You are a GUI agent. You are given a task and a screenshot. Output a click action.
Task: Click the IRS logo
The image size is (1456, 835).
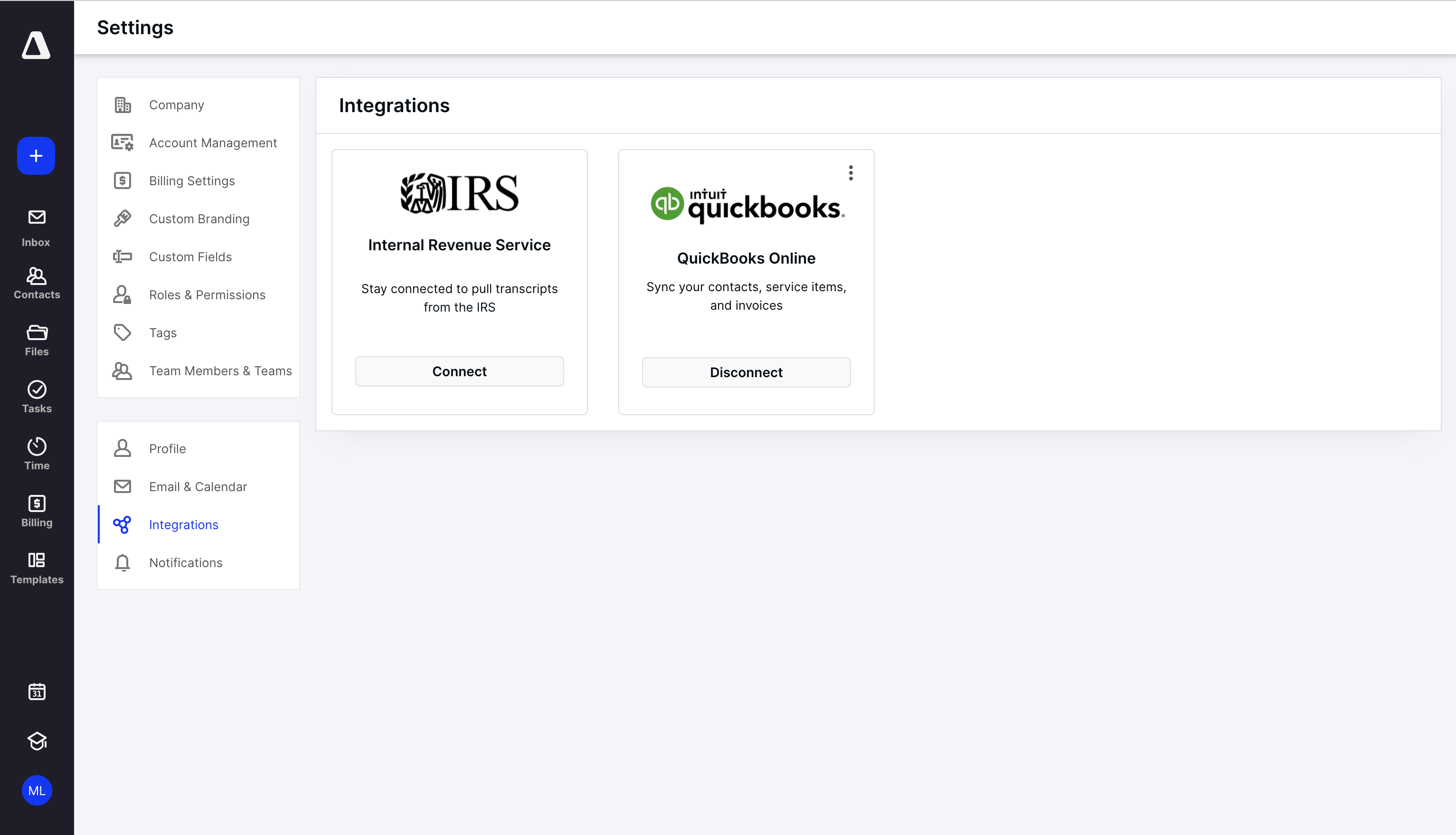[x=460, y=193]
